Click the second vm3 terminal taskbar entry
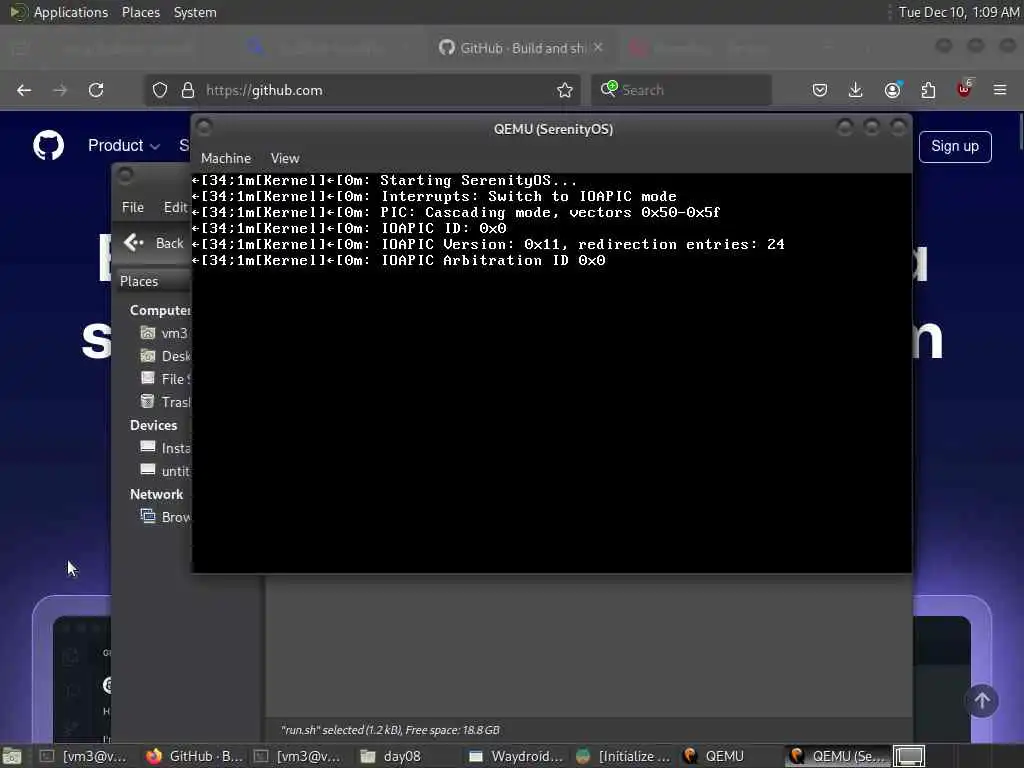 pos(299,756)
